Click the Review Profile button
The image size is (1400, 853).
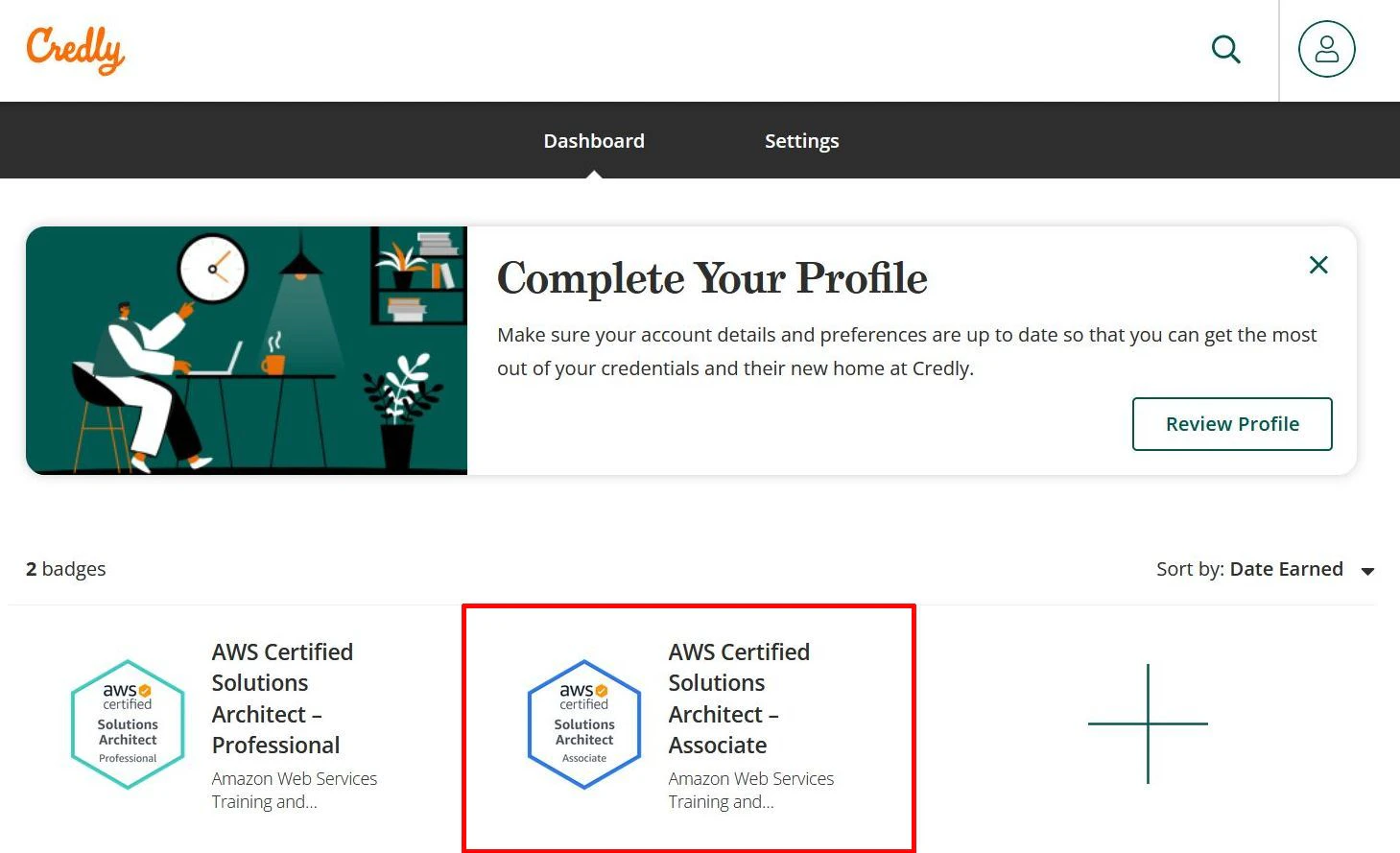pyautogui.click(x=1232, y=424)
